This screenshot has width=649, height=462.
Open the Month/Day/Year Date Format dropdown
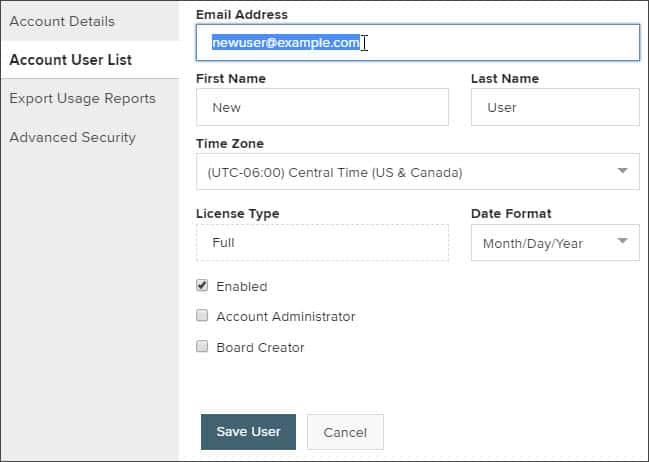(555, 243)
